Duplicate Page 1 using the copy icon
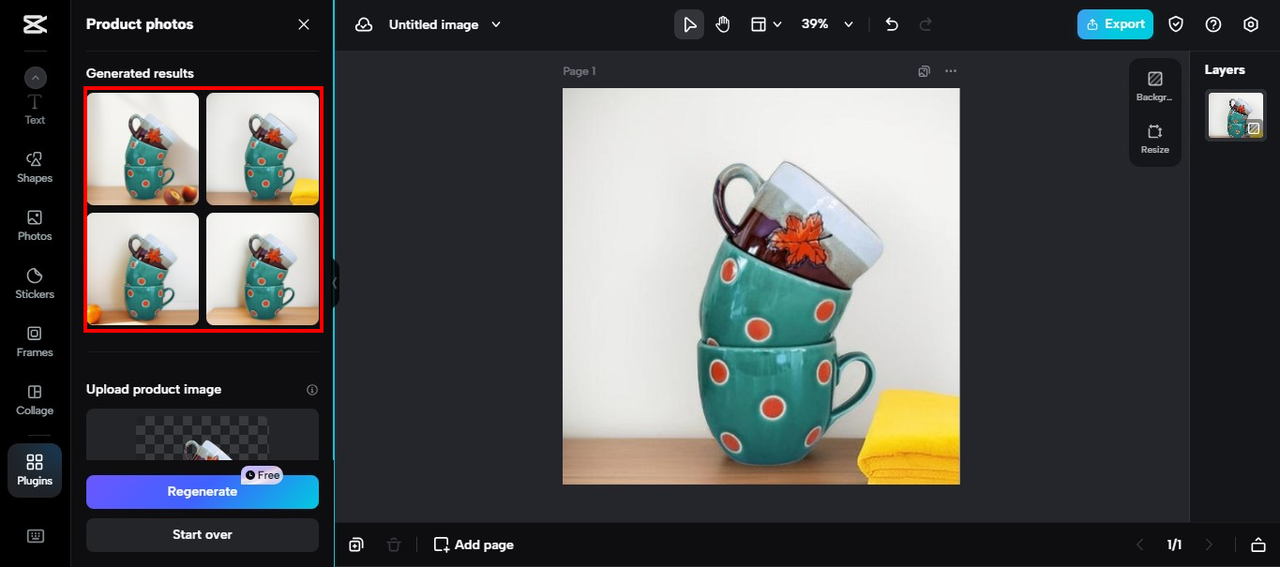 (x=924, y=71)
